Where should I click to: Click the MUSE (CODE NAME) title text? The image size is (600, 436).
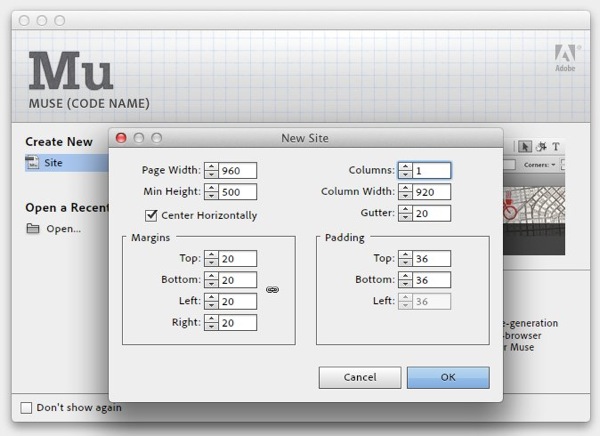(x=89, y=103)
